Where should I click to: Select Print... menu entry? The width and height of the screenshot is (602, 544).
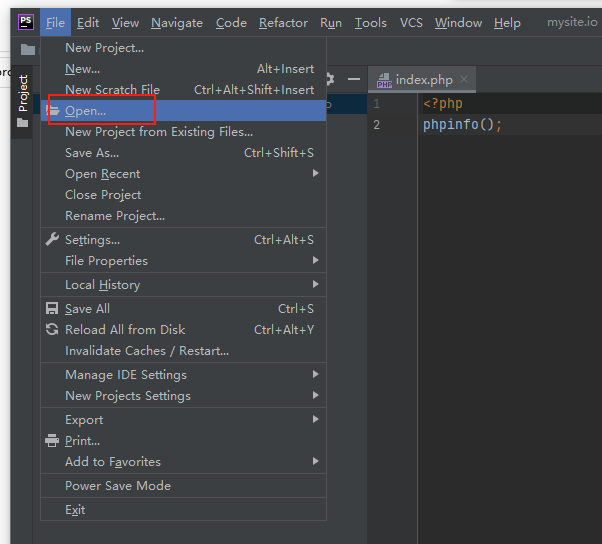[x=184, y=440]
